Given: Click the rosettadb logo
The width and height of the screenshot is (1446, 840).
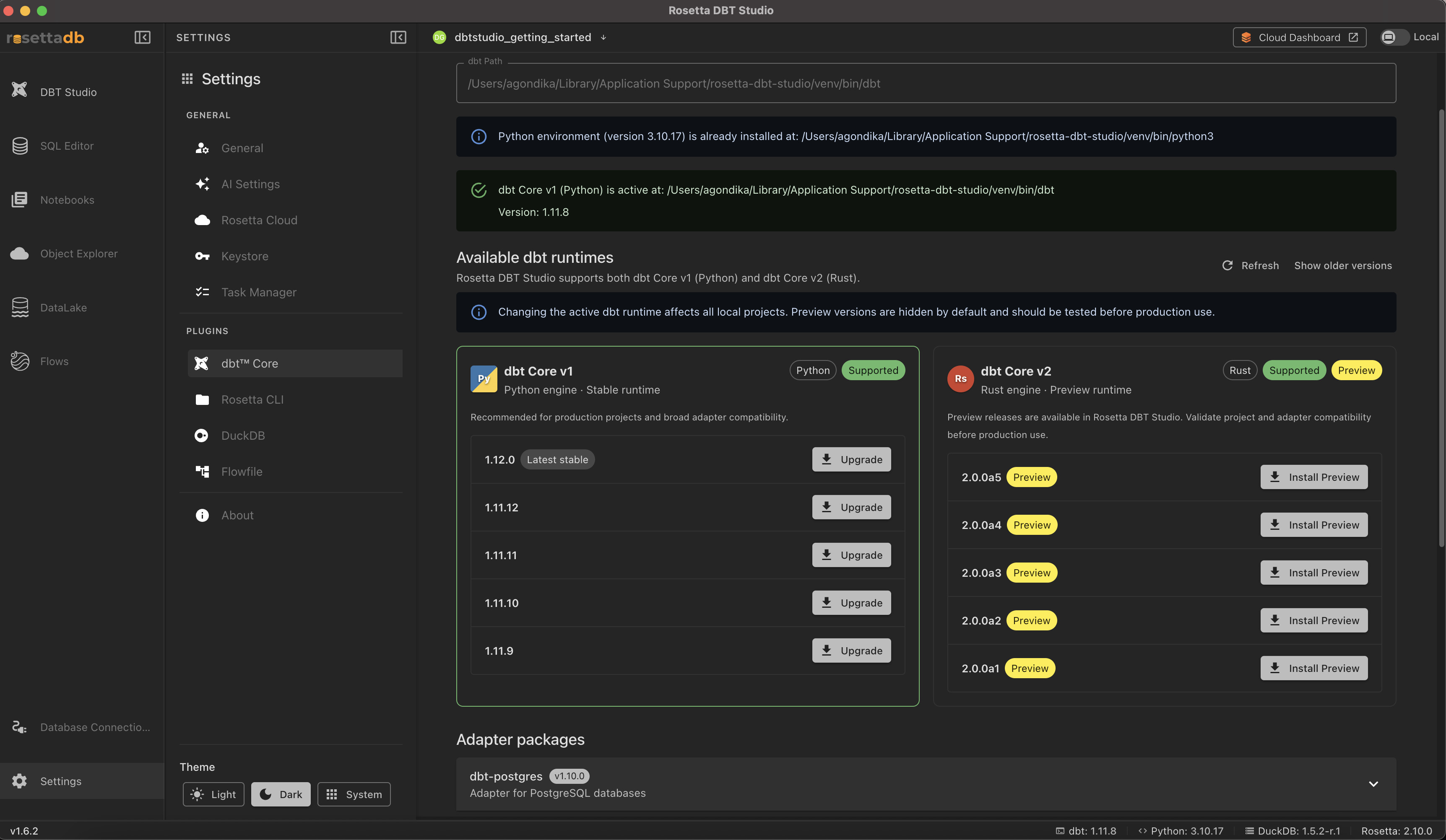Looking at the screenshot, I should pos(45,38).
